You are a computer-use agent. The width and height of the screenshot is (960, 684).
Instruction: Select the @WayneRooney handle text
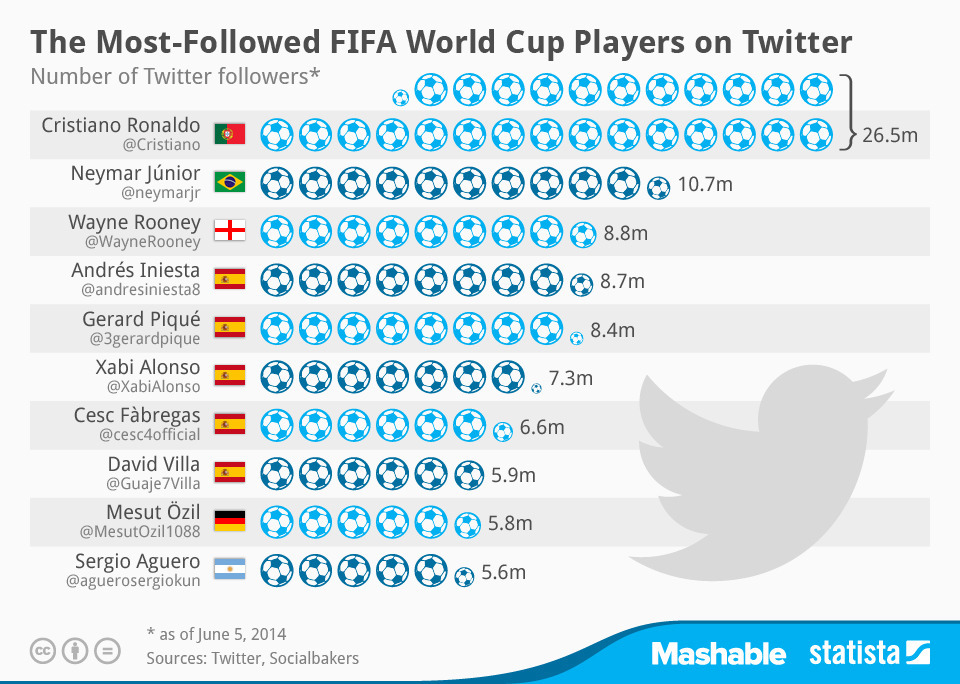(x=150, y=241)
